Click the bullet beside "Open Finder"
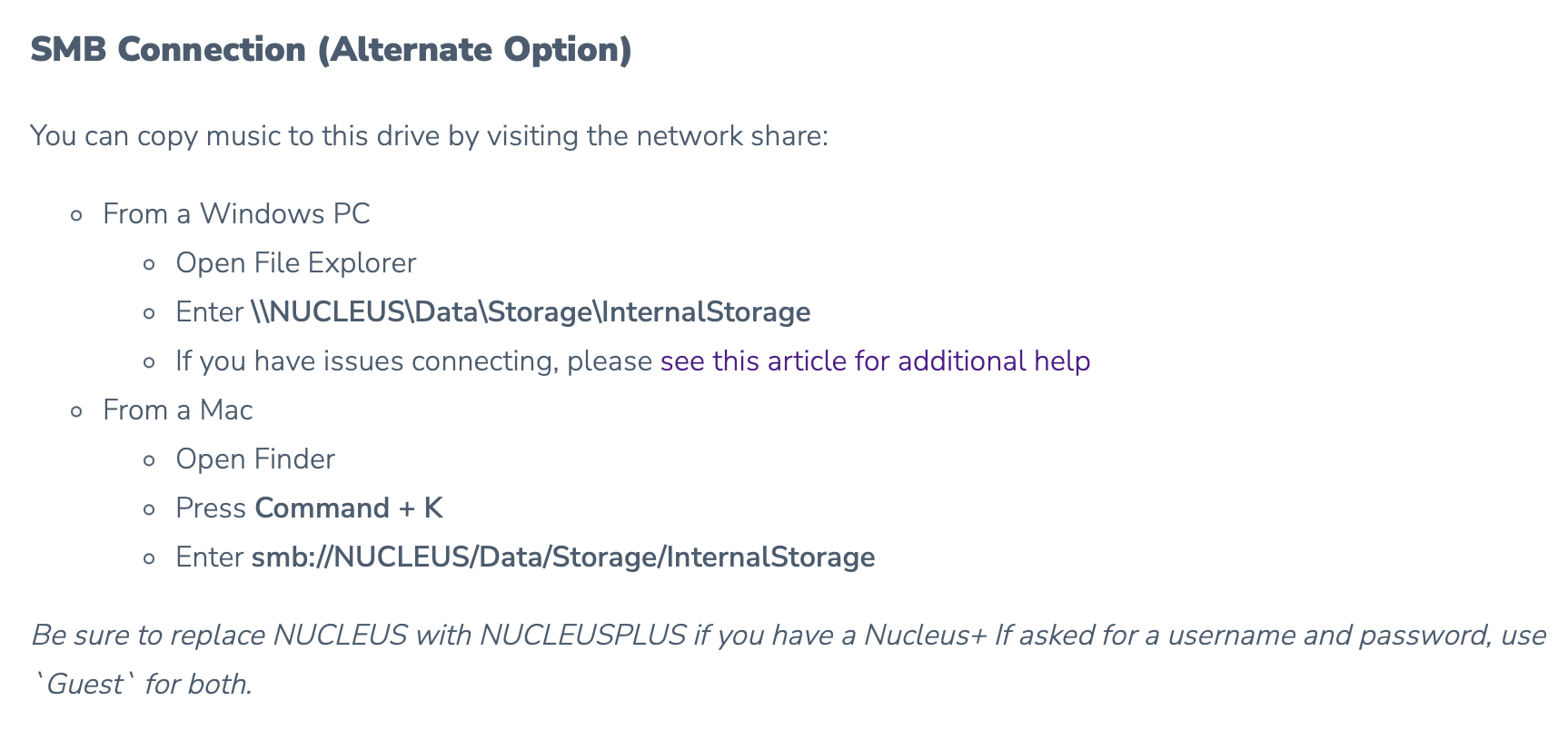Viewport: 1568px width, 730px height. (150, 460)
